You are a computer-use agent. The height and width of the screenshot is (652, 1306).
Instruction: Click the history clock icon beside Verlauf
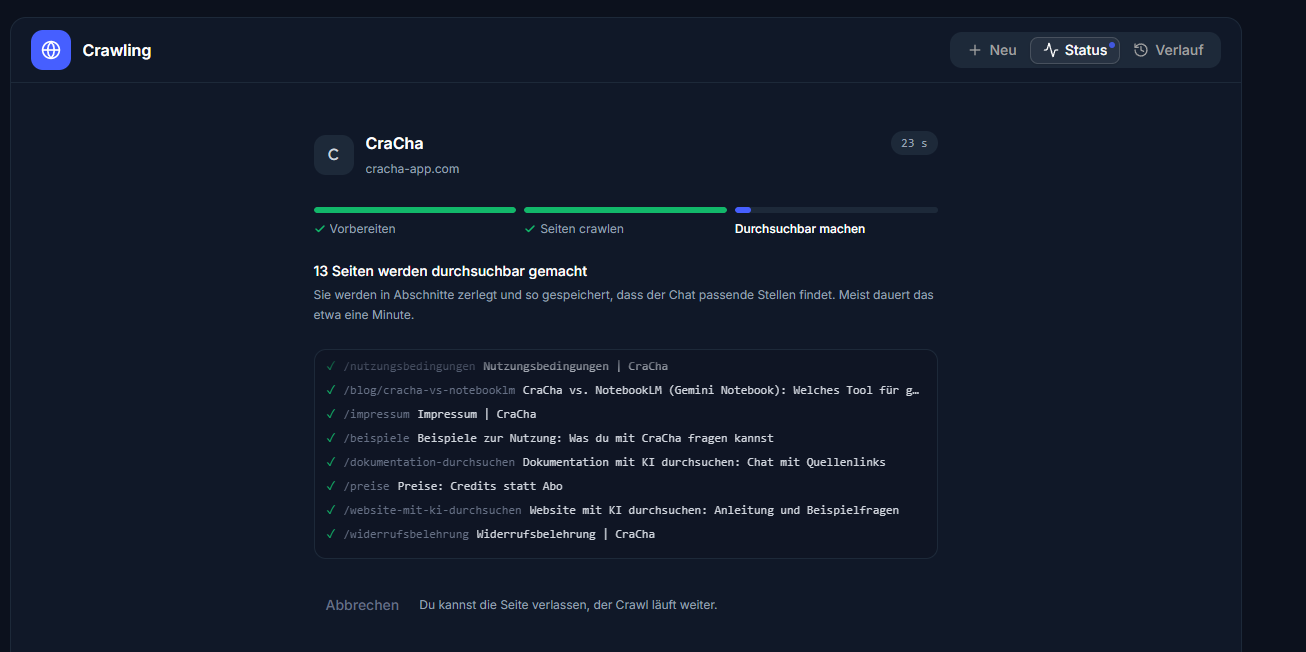pos(1141,50)
